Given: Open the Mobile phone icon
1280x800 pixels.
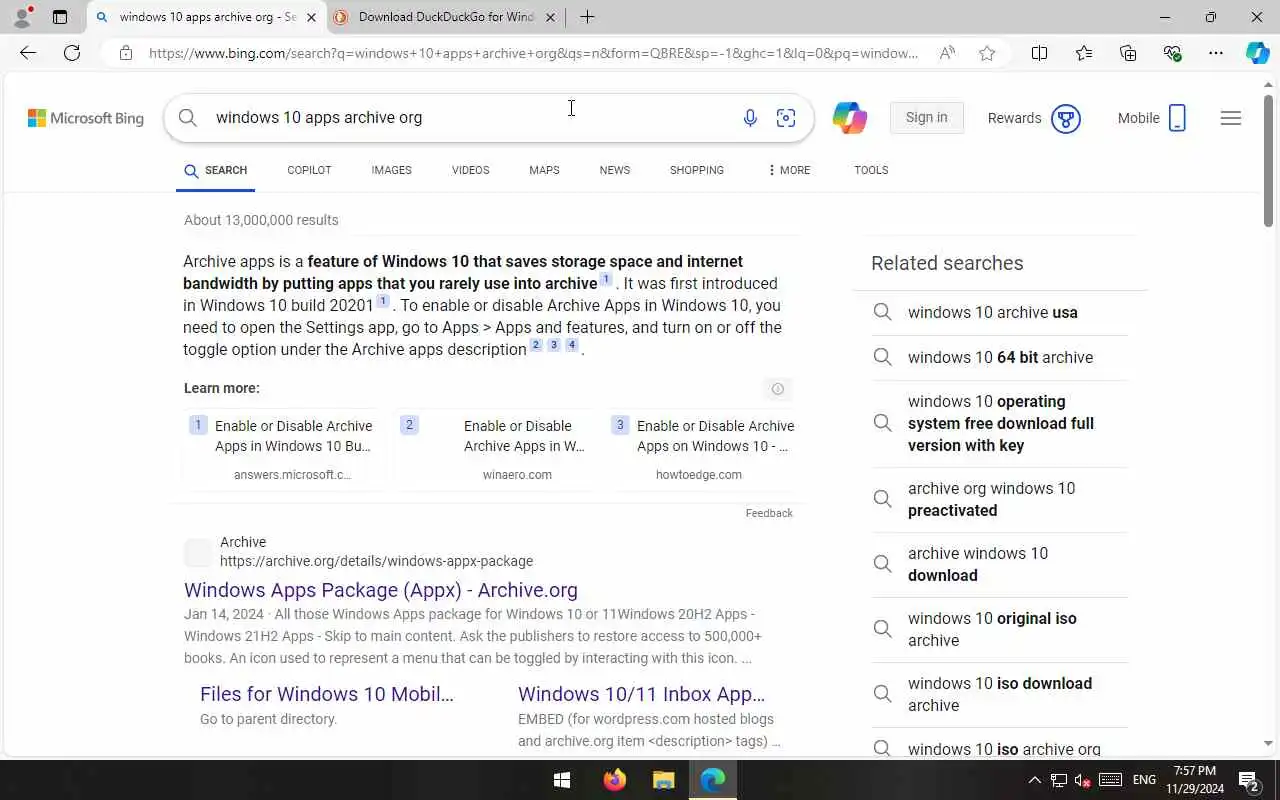Looking at the screenshot, I should coord(1177,118).
